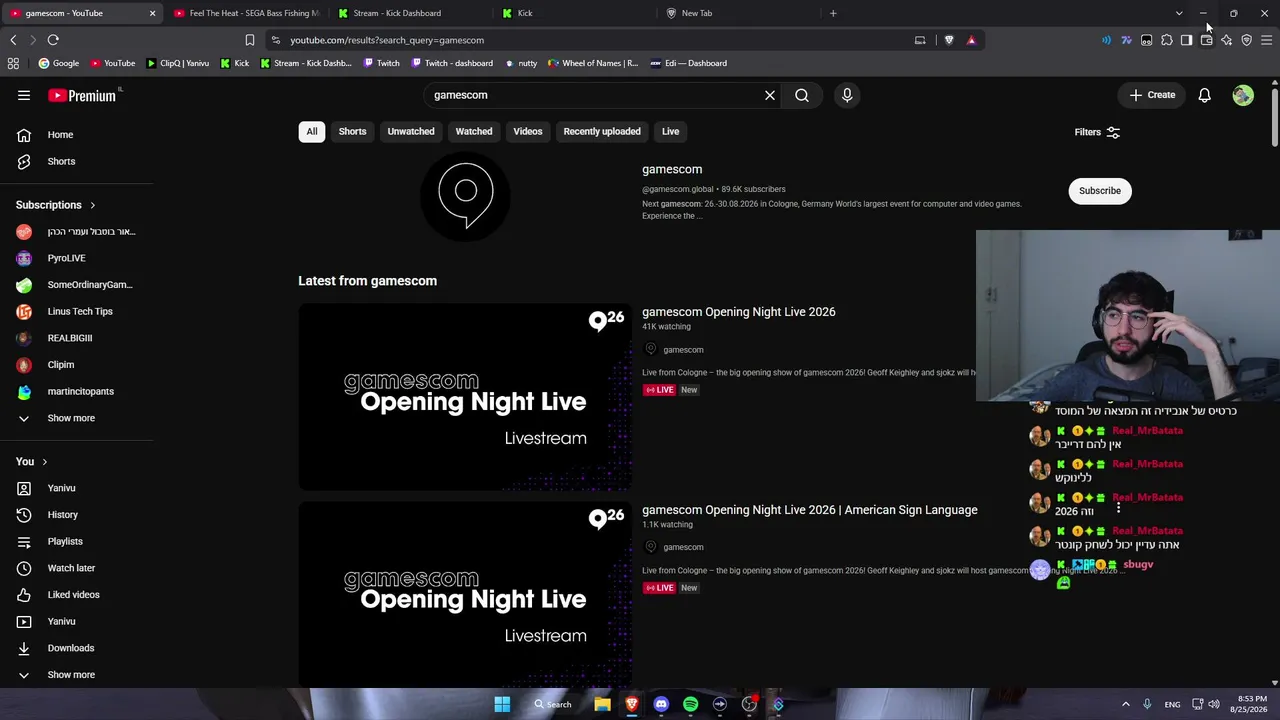Show hidden system tray icons

coord(1126,704)
